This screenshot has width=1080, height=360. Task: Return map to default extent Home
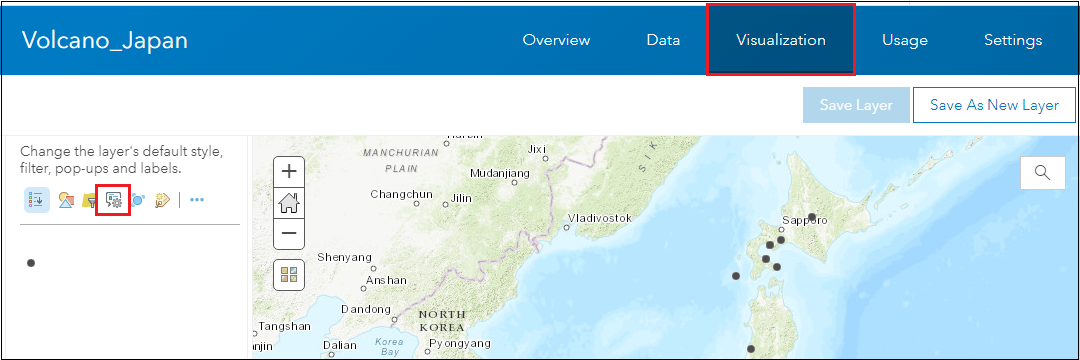pos(289,203)
